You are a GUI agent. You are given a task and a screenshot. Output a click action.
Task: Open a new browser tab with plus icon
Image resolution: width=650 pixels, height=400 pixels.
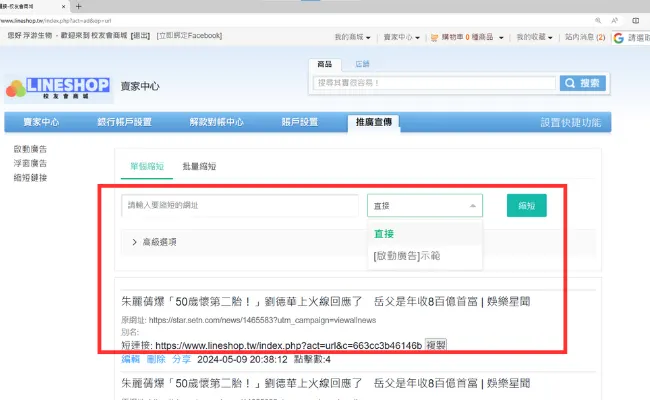[x=79, y=6]
